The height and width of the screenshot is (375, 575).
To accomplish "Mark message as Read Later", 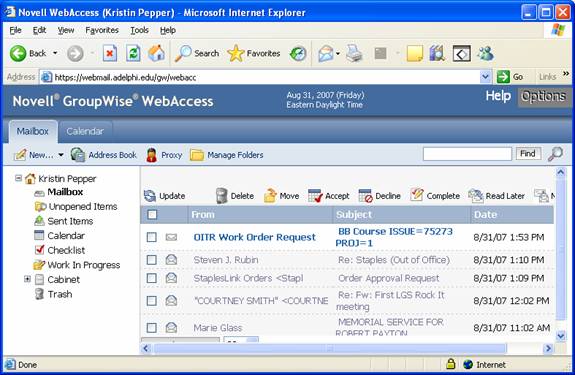I will [x=496, y=196].
